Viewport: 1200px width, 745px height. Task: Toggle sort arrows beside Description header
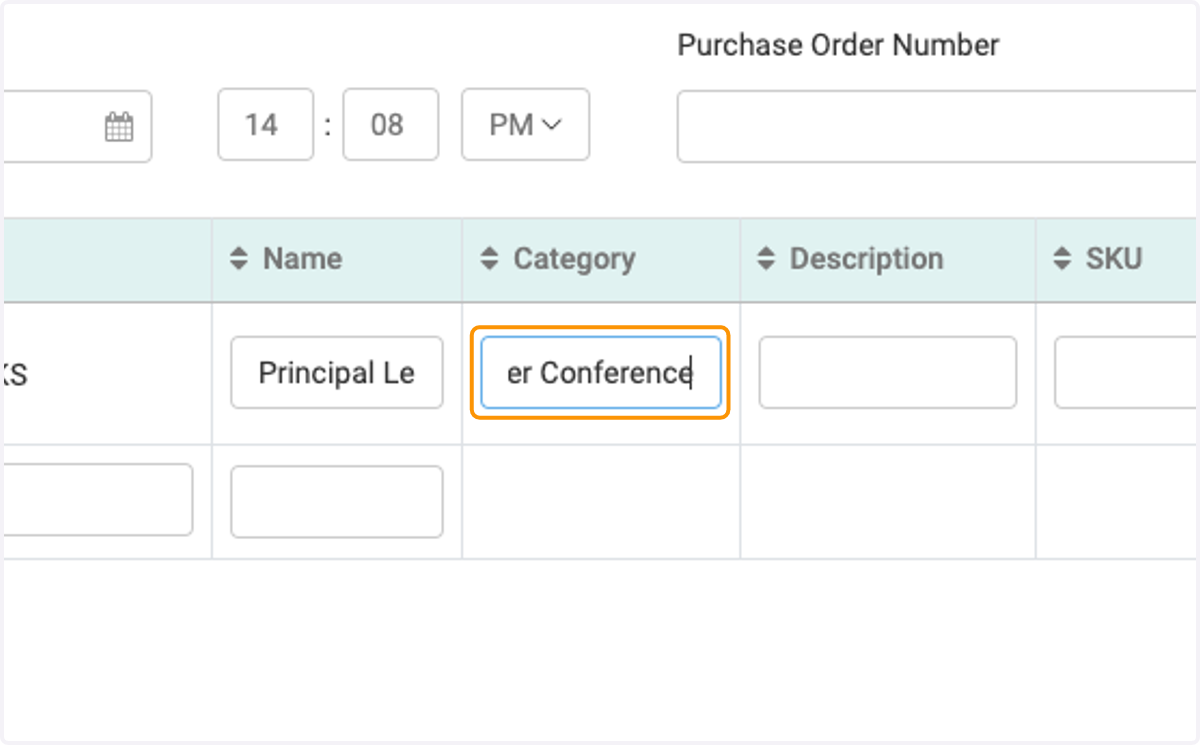point(765,259)
